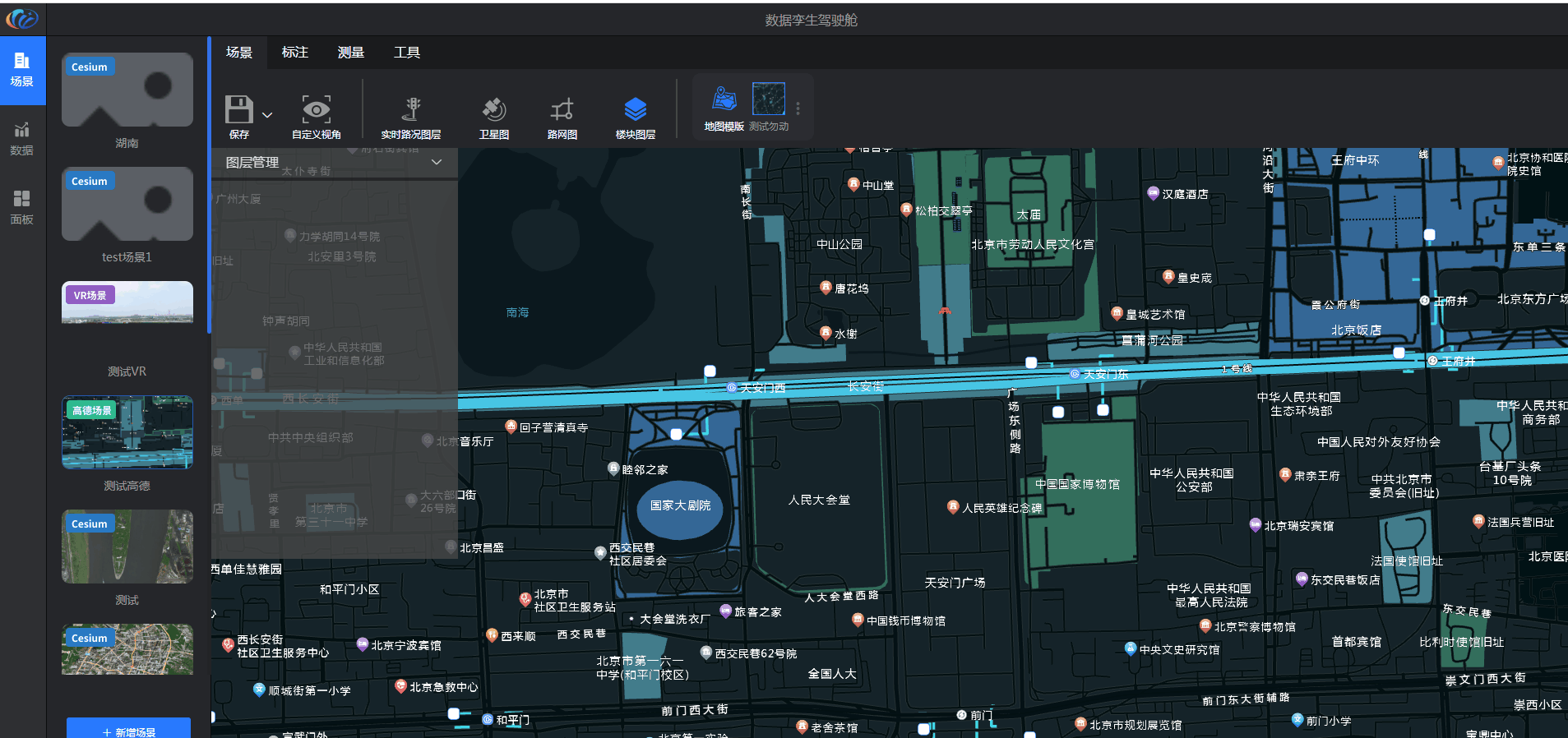Image resolution: width=1568 pixels, height=738 pixels.
Task: Click the map template (地图模版) icon
Action: [724, 99]
